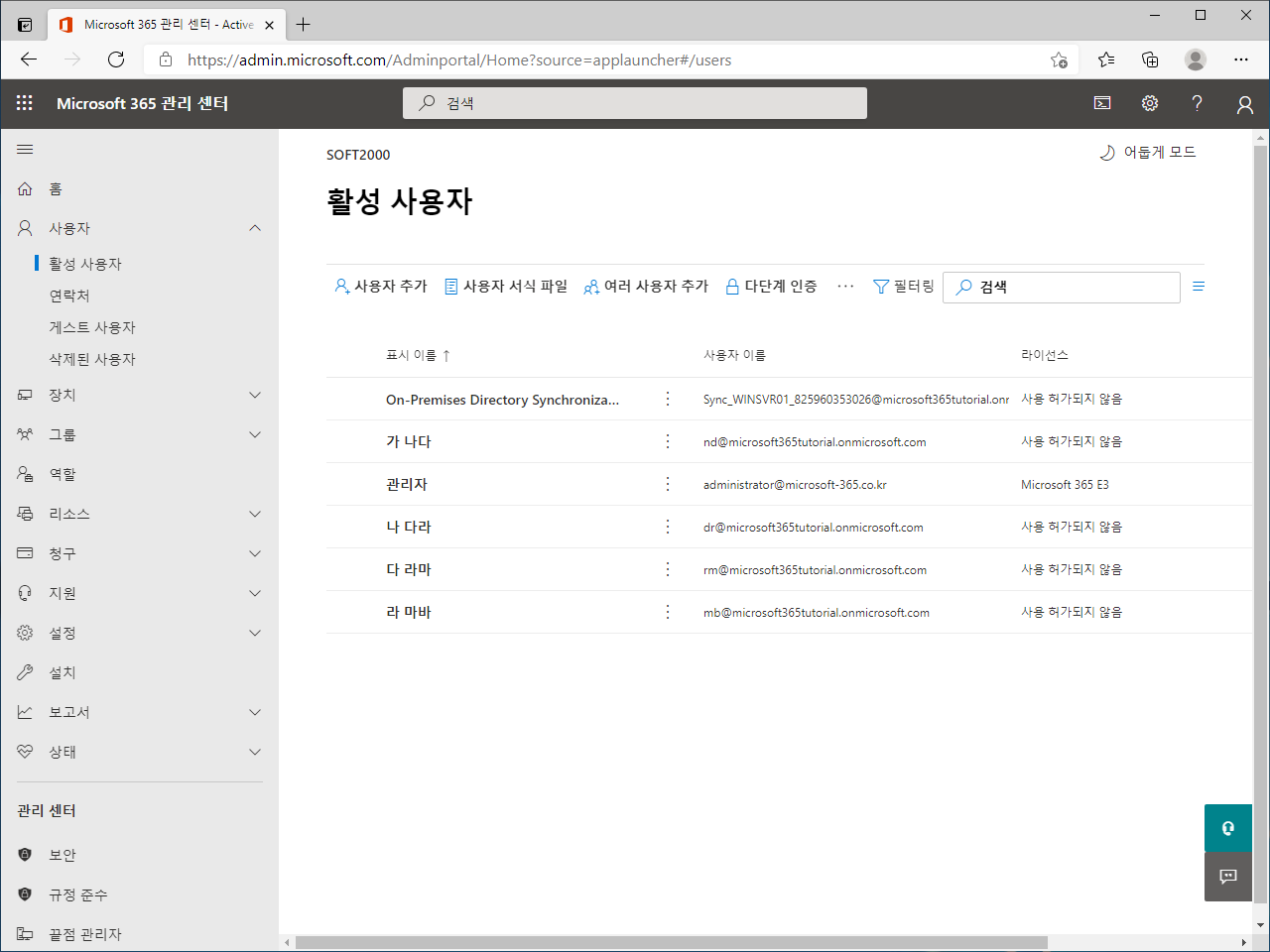Click the 필터링 filter button
This screenshot has width=1270, height=952.
point(904,287)
